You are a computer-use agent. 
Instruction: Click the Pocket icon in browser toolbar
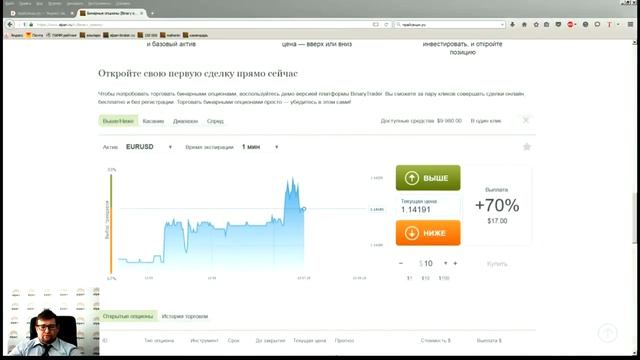558,24
